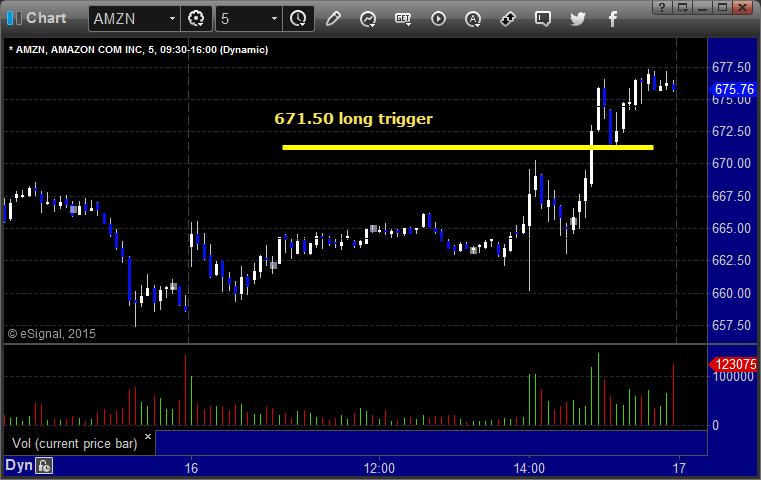The height and width of the screenshot is (480, 761).
Task: Close the Vol study panel X
Action: tap(148, 436)
